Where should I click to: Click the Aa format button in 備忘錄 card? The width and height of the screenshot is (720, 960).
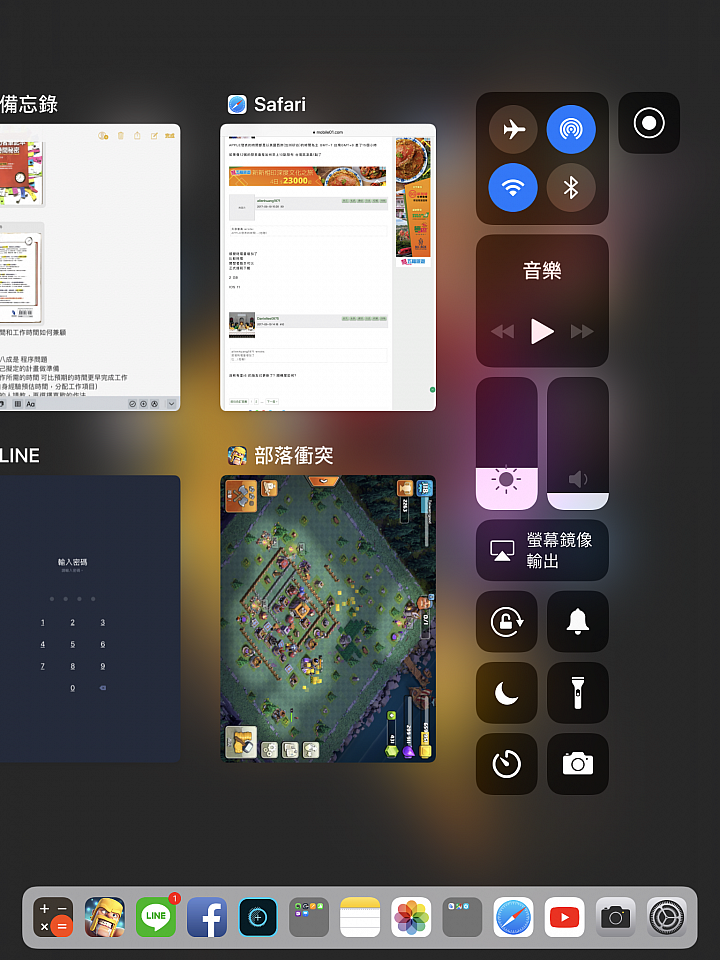tap(30, 404)
